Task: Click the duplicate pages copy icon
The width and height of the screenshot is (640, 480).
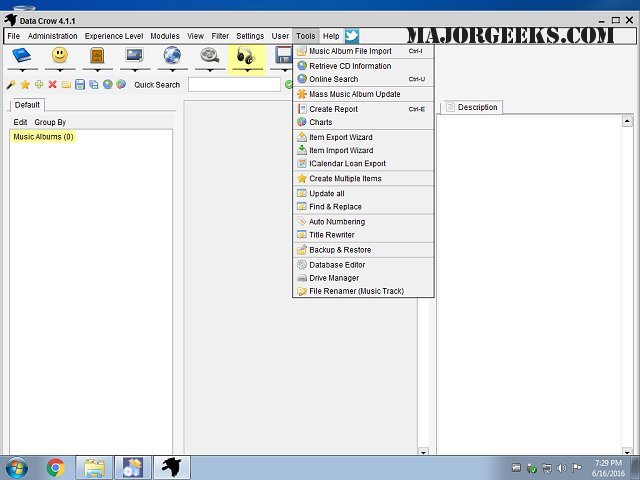Action: point(94,84)
